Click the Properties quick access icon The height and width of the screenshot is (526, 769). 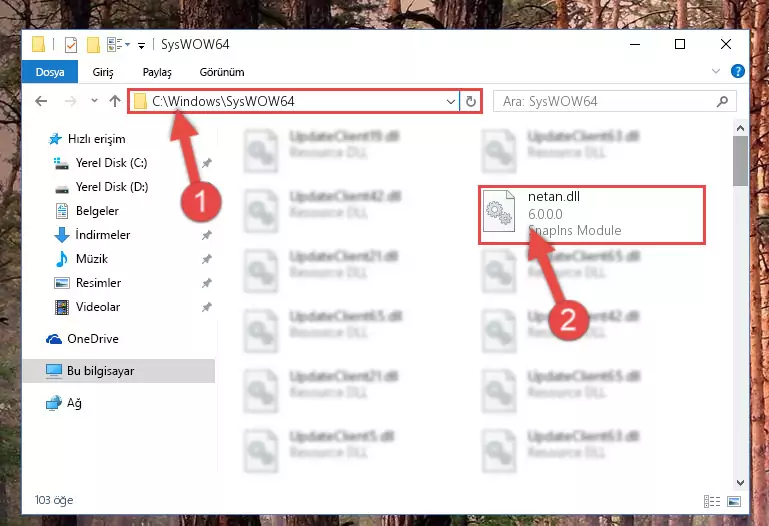tap(71, 45)
